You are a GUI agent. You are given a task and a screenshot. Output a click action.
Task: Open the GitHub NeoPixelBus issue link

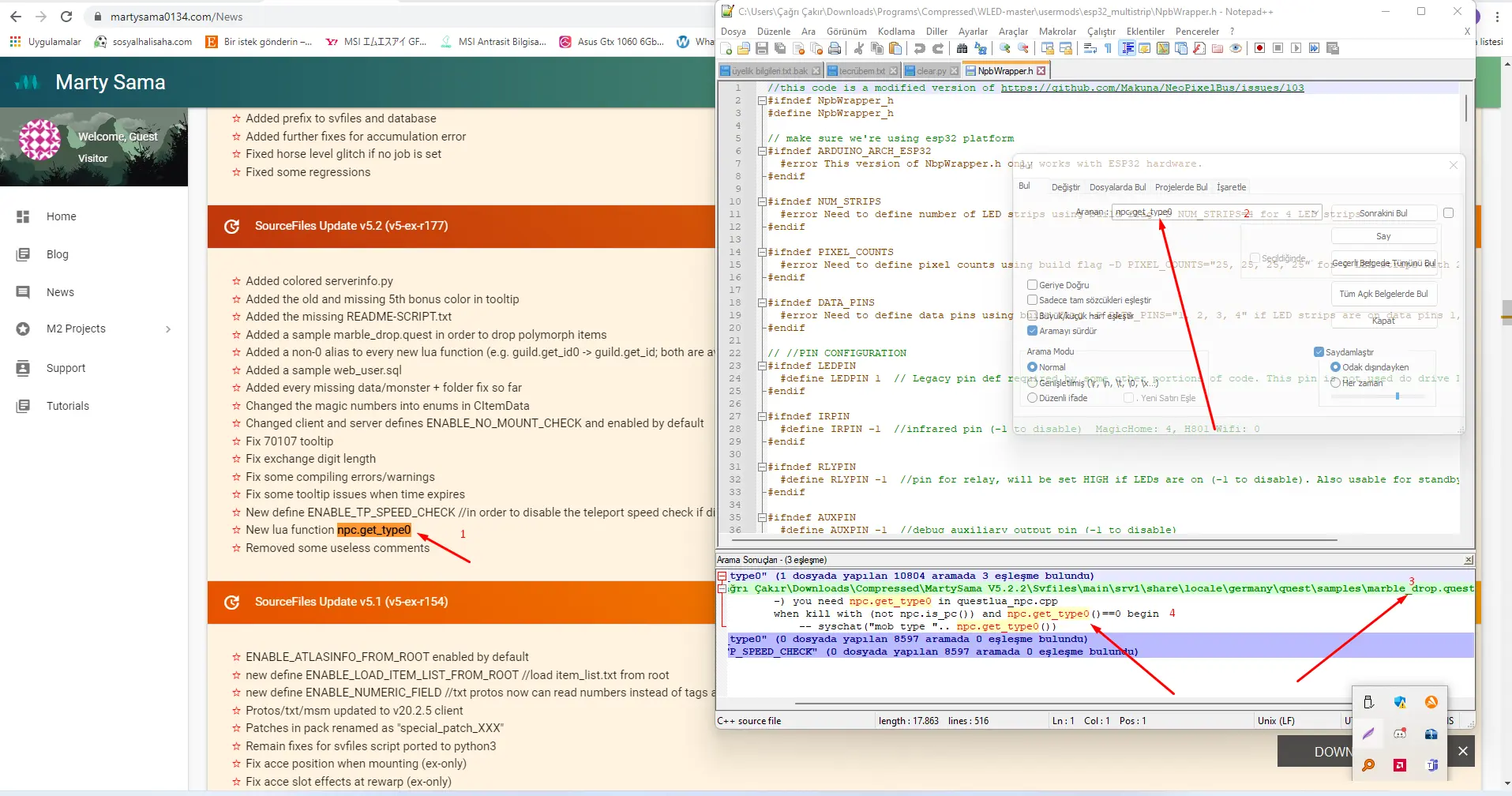pyautogui.click(x=1152, y=88)
